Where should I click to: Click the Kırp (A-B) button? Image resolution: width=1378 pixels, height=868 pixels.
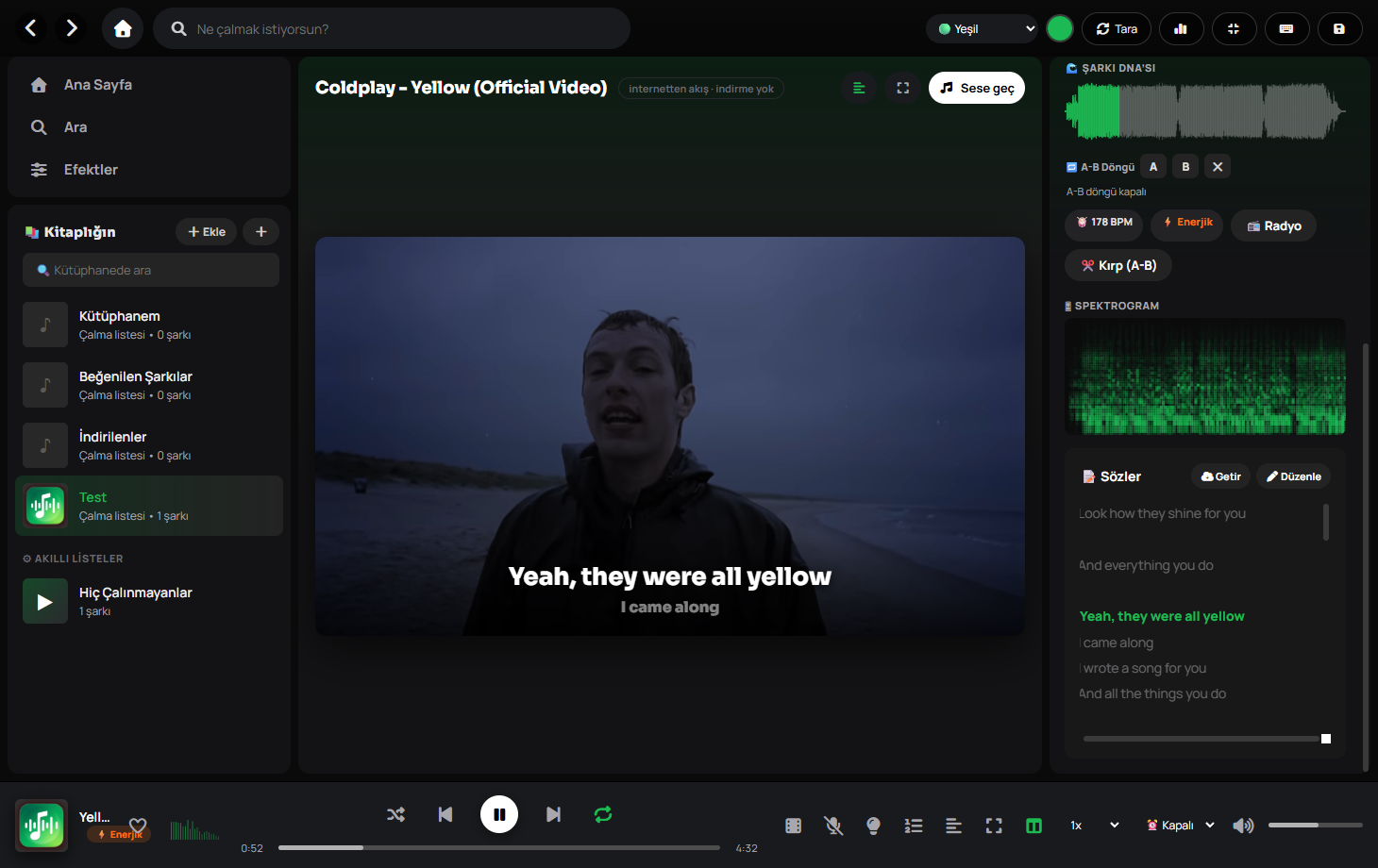pyautogui.click(x=1118, y=265)
